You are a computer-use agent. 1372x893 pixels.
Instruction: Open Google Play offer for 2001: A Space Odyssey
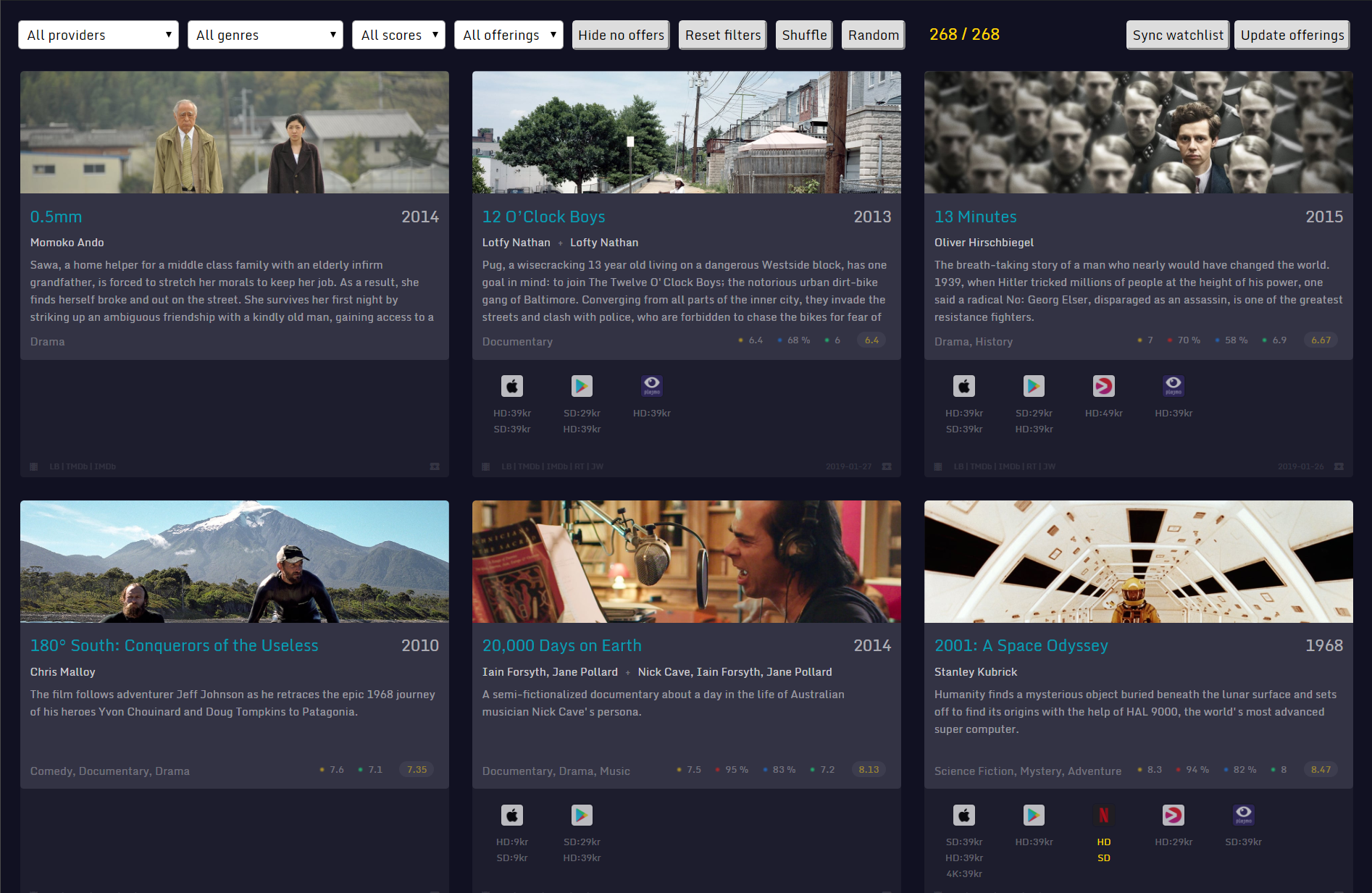click(1034, 816)
